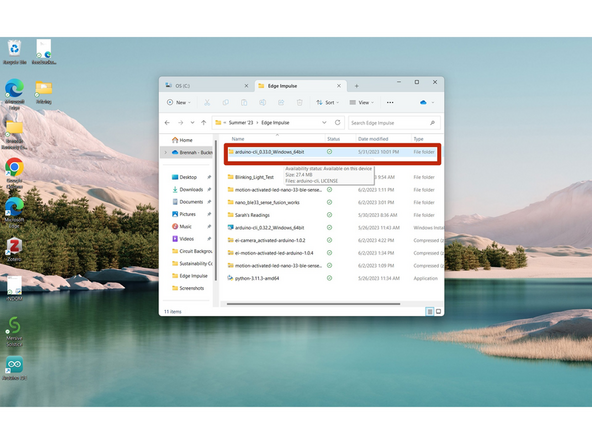Switch to large thumbnails view in status bar
This screenshot has width=592, height=444.
click(x=438, y=311)
